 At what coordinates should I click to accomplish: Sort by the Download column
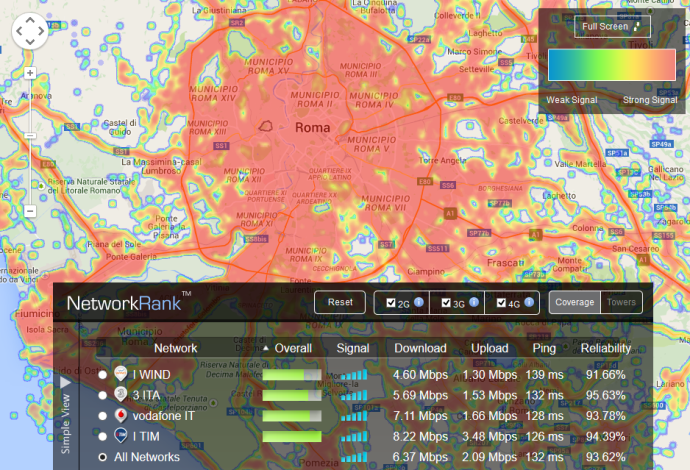(420, 348)
